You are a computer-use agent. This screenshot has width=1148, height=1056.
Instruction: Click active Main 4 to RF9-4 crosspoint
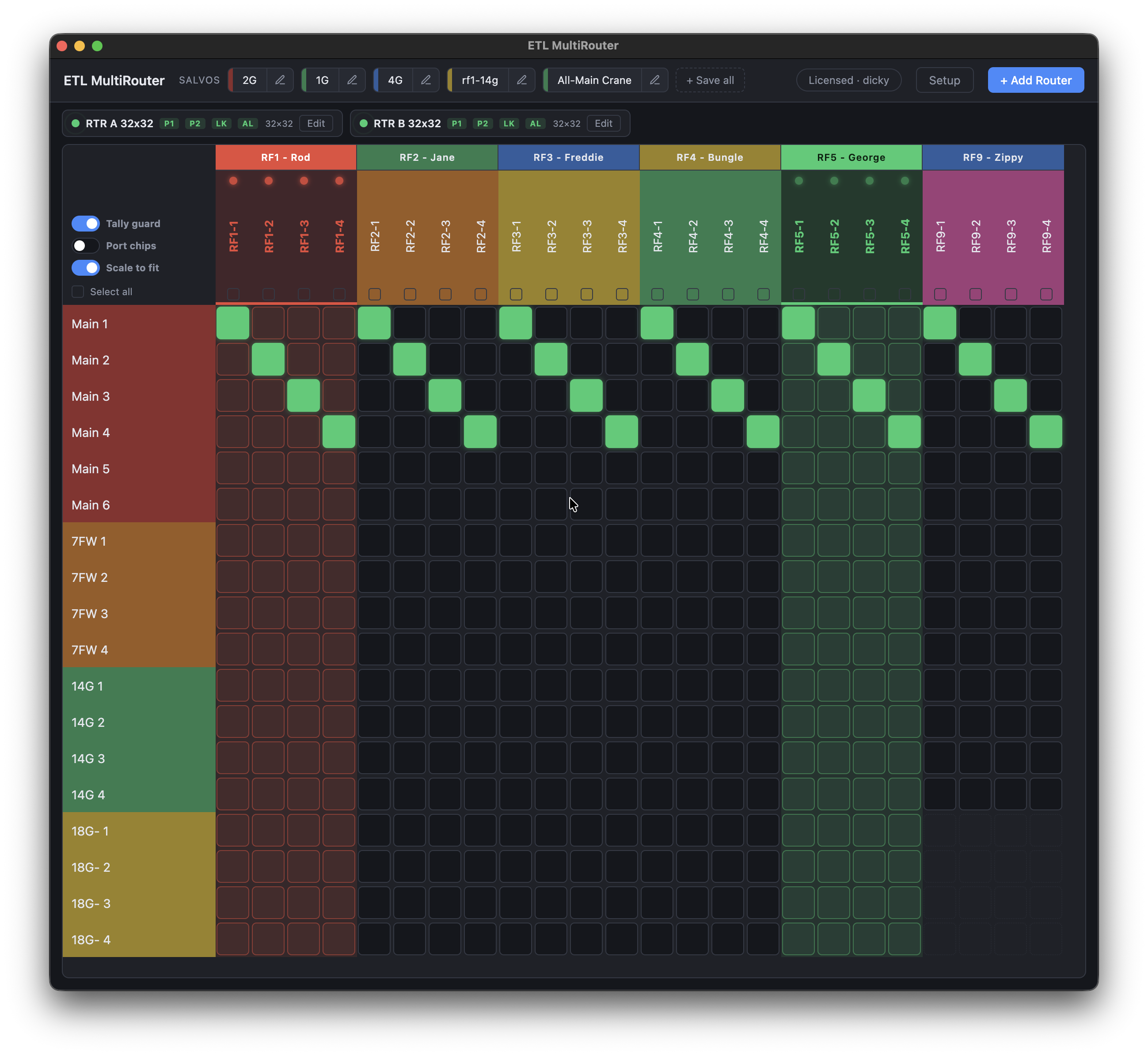1046,432
